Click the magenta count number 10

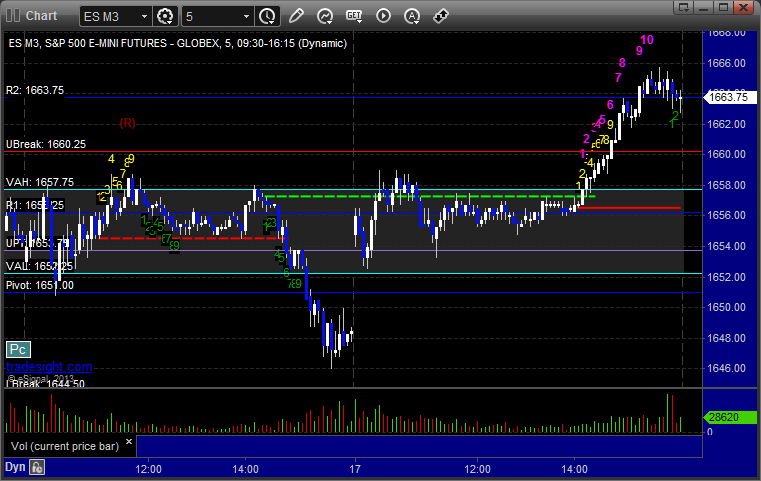click(x=647, y=40)
